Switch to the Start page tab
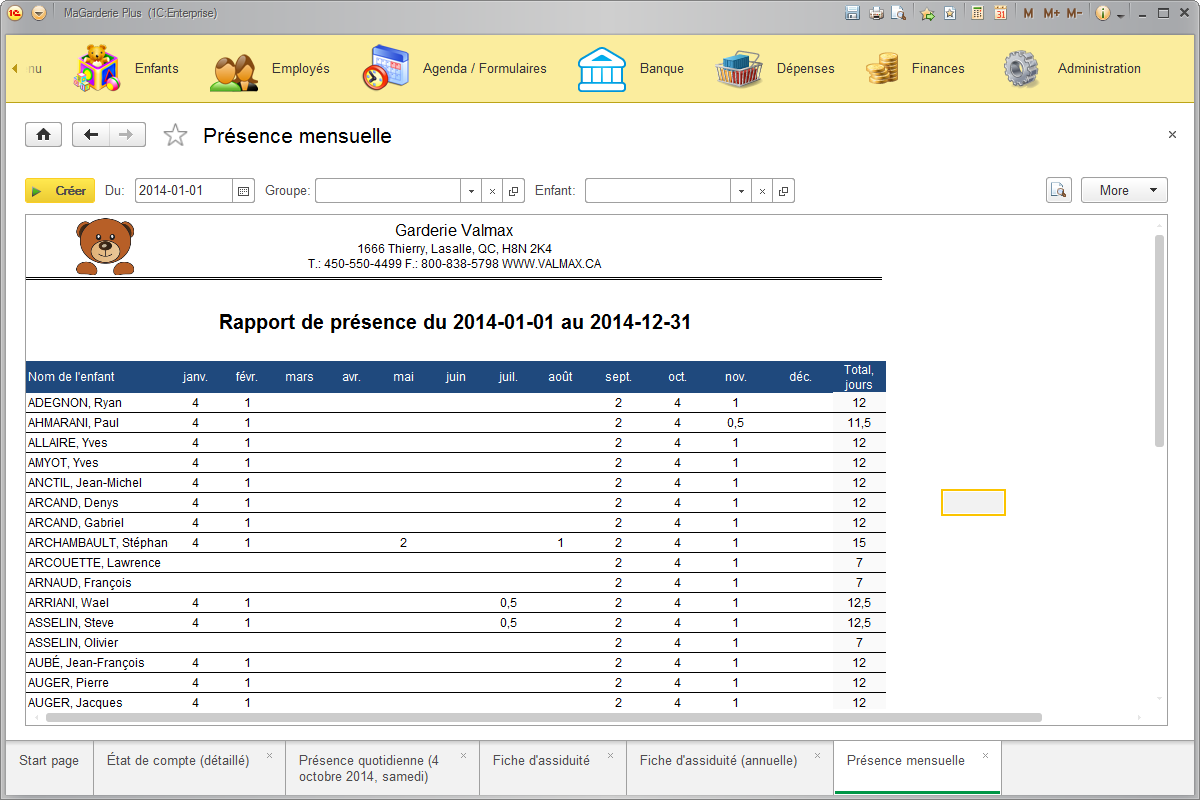 (x=48, y=760)
